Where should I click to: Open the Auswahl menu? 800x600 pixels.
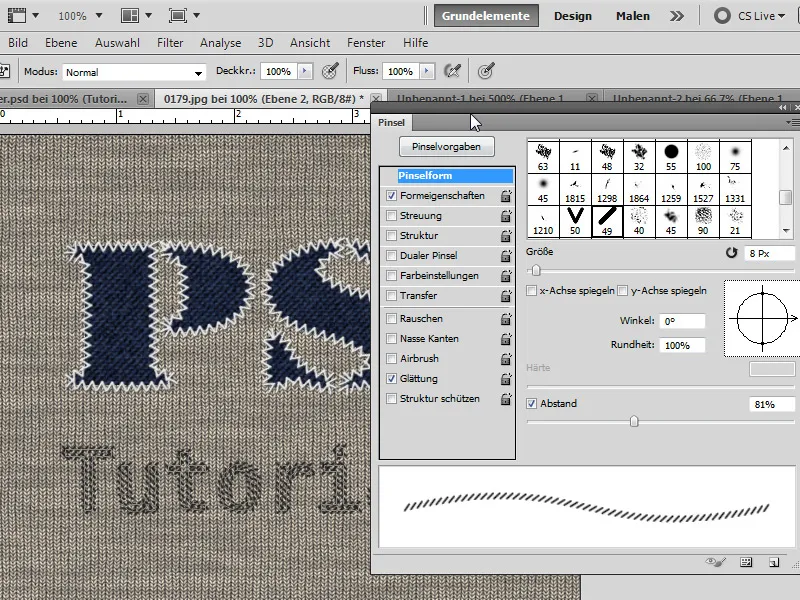tap(117, 43)
